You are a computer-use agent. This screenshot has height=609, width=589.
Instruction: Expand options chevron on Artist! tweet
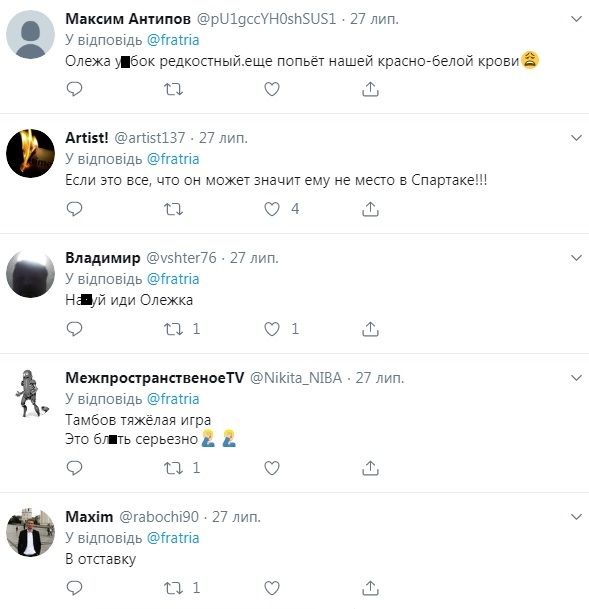[x=576, y=138]
